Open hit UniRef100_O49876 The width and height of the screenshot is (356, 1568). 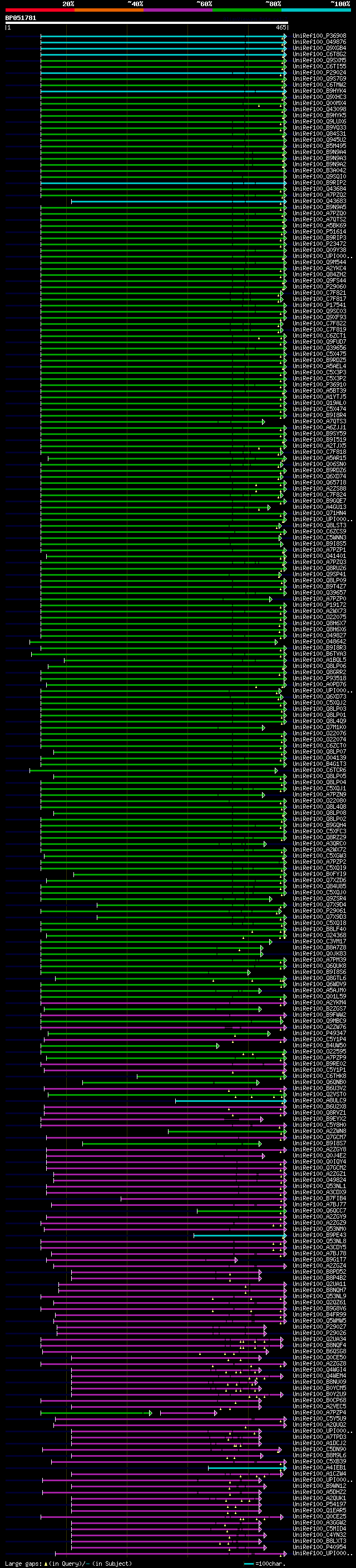[319, 42]
